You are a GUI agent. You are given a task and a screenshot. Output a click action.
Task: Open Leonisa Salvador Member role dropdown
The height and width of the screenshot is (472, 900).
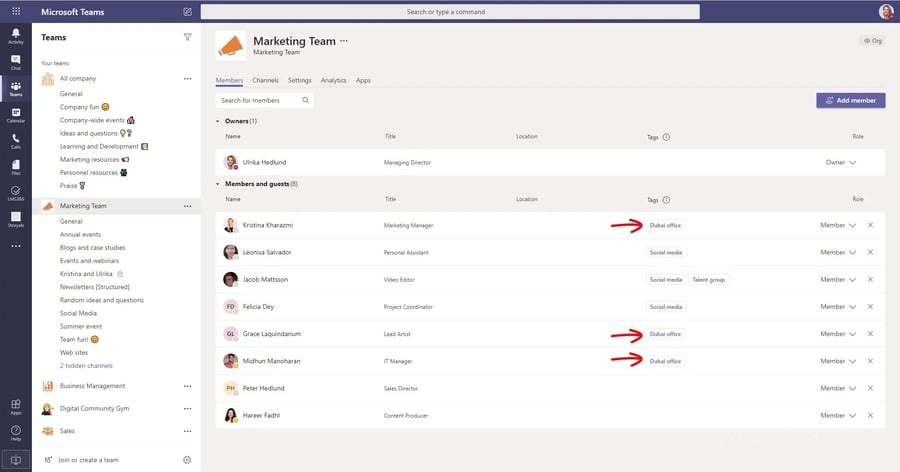838,252
